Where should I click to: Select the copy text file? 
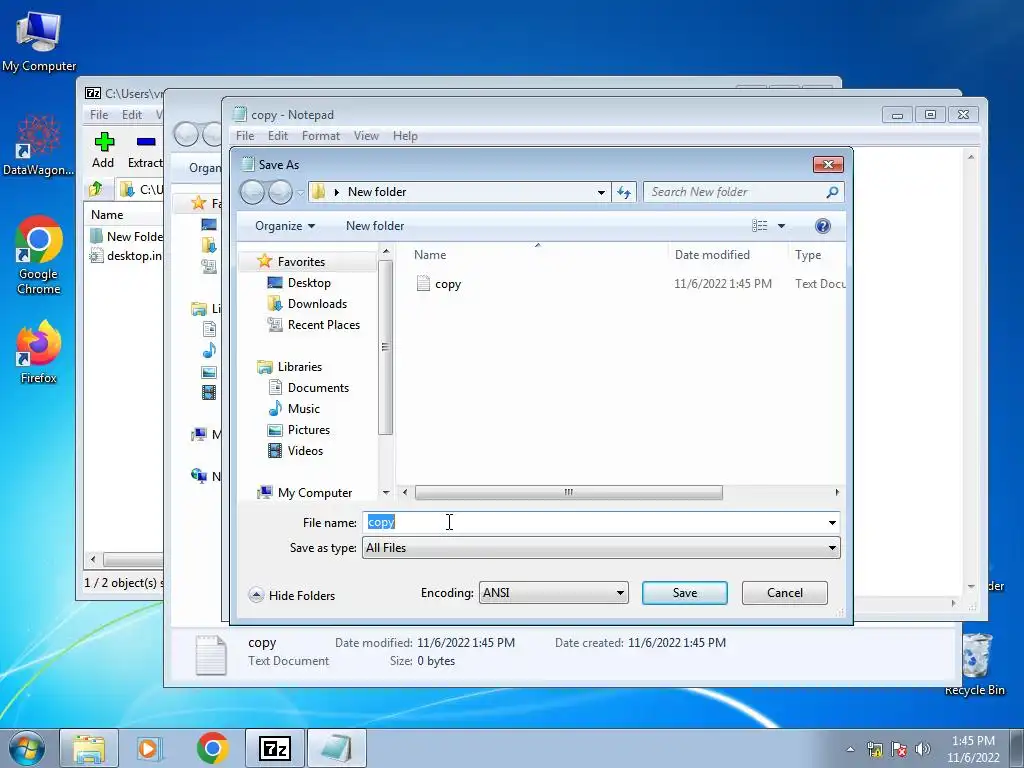448,284
